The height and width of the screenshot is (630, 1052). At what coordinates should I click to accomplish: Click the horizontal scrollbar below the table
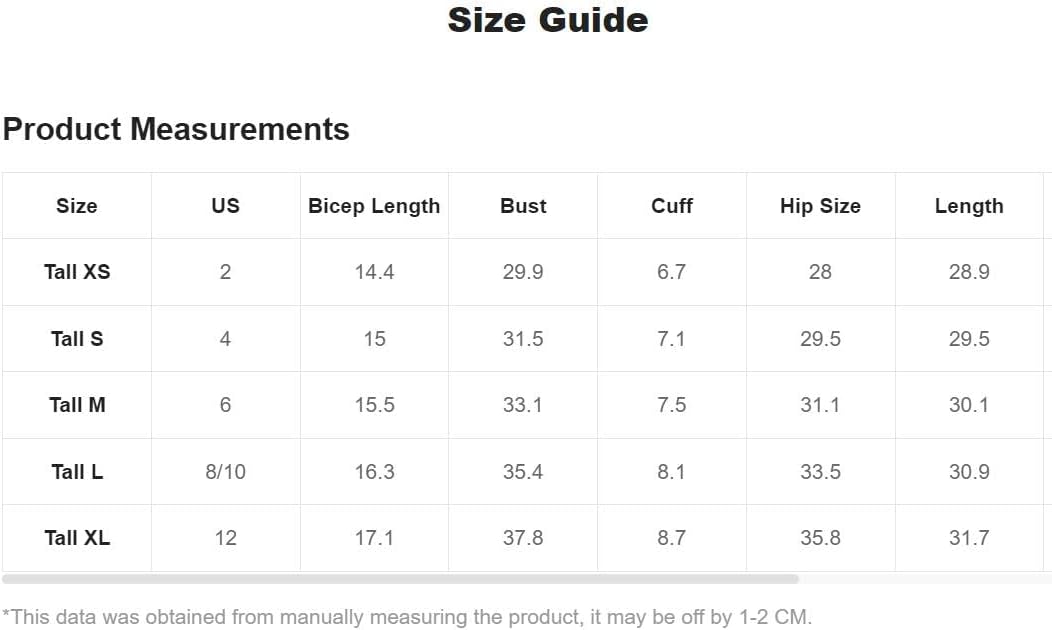tap(401, 578)
